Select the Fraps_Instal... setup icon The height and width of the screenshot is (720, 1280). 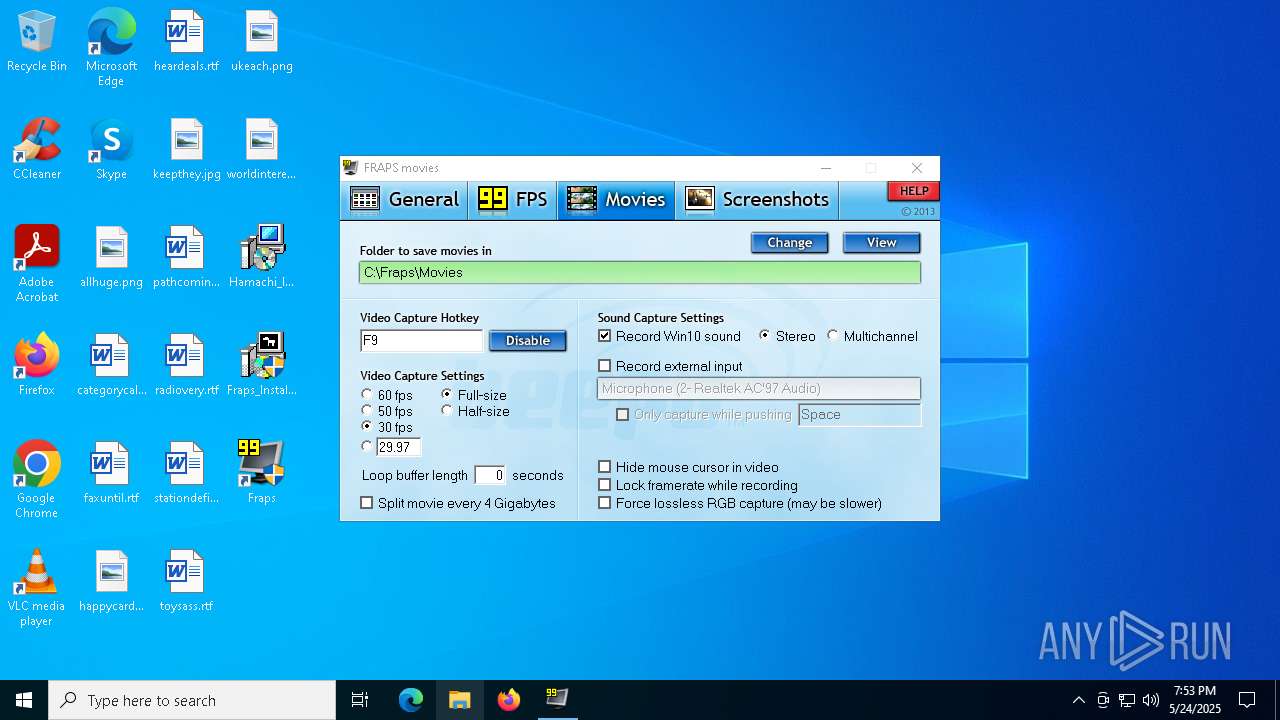(x=262, y=366)
